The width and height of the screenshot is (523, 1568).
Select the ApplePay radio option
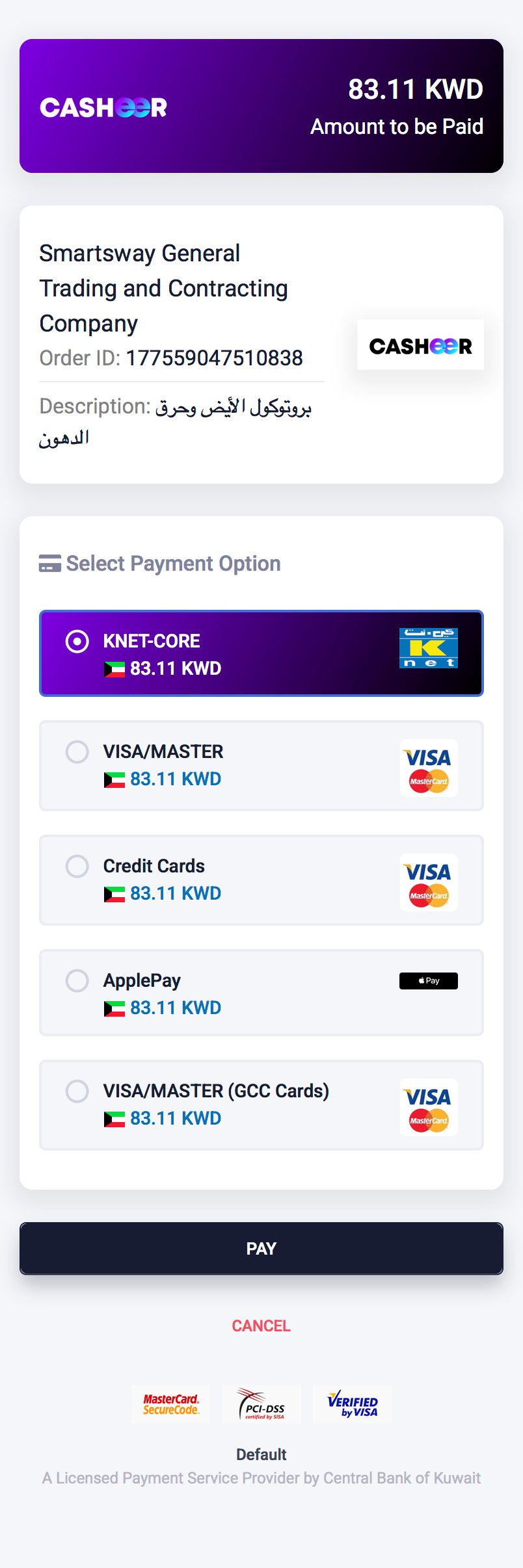(x=77, y=980)
